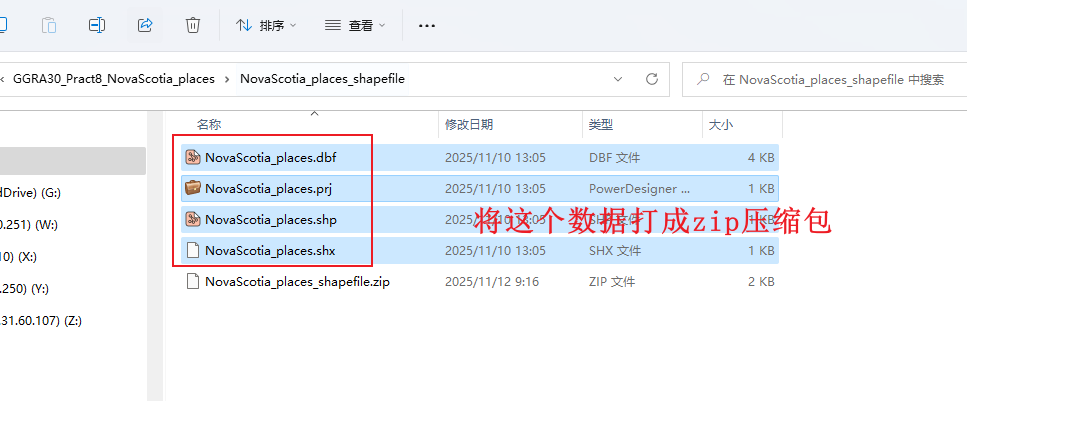This screenshot has width=1067, height=422.
Task: Open the 排序 sort dropdown
Action: [266, 25]
